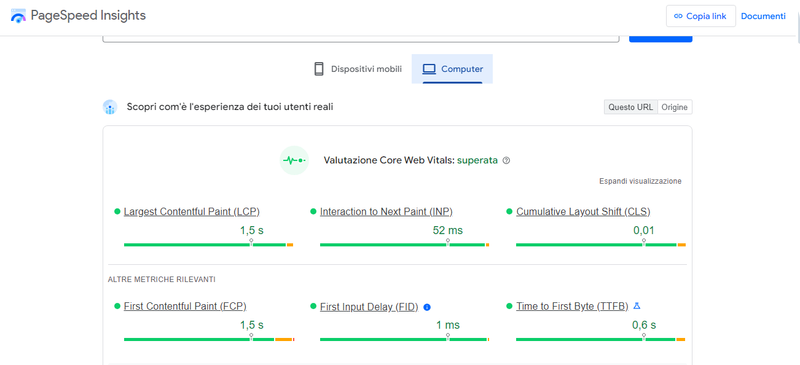Open the Cumulative Layout Shift (CLS) link
The height and width of the screenshot is (365, 800).
pyautogui.click(x=583, y=211)
